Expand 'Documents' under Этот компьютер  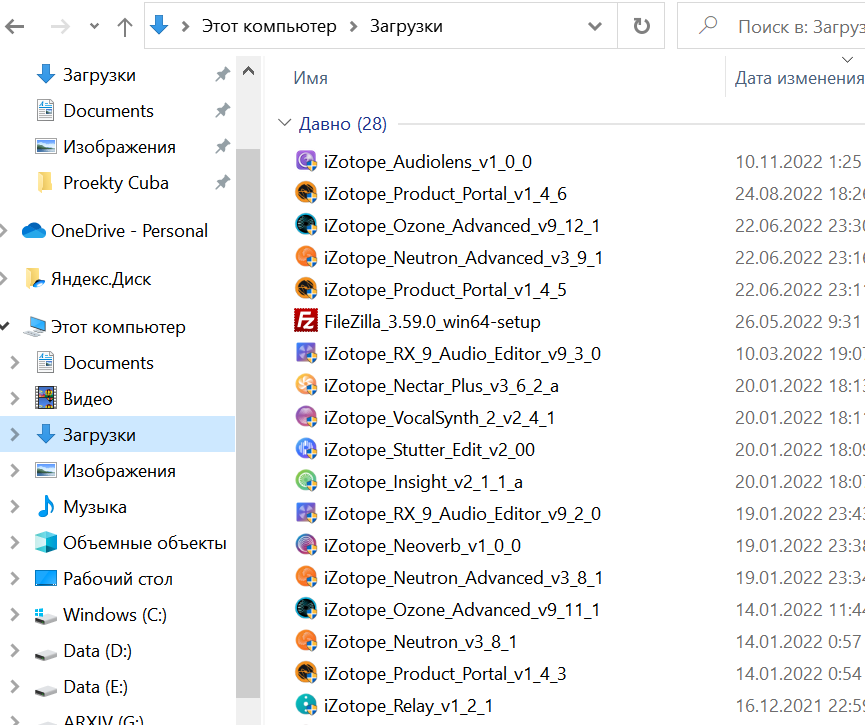pos(15,362)
